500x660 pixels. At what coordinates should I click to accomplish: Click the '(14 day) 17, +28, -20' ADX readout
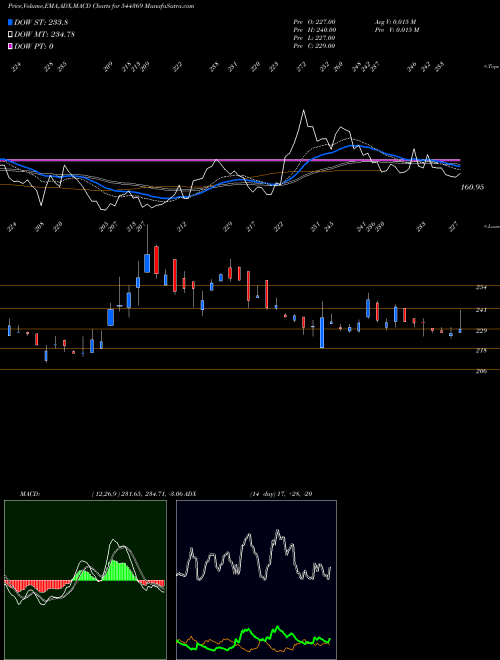pos(281,494)
